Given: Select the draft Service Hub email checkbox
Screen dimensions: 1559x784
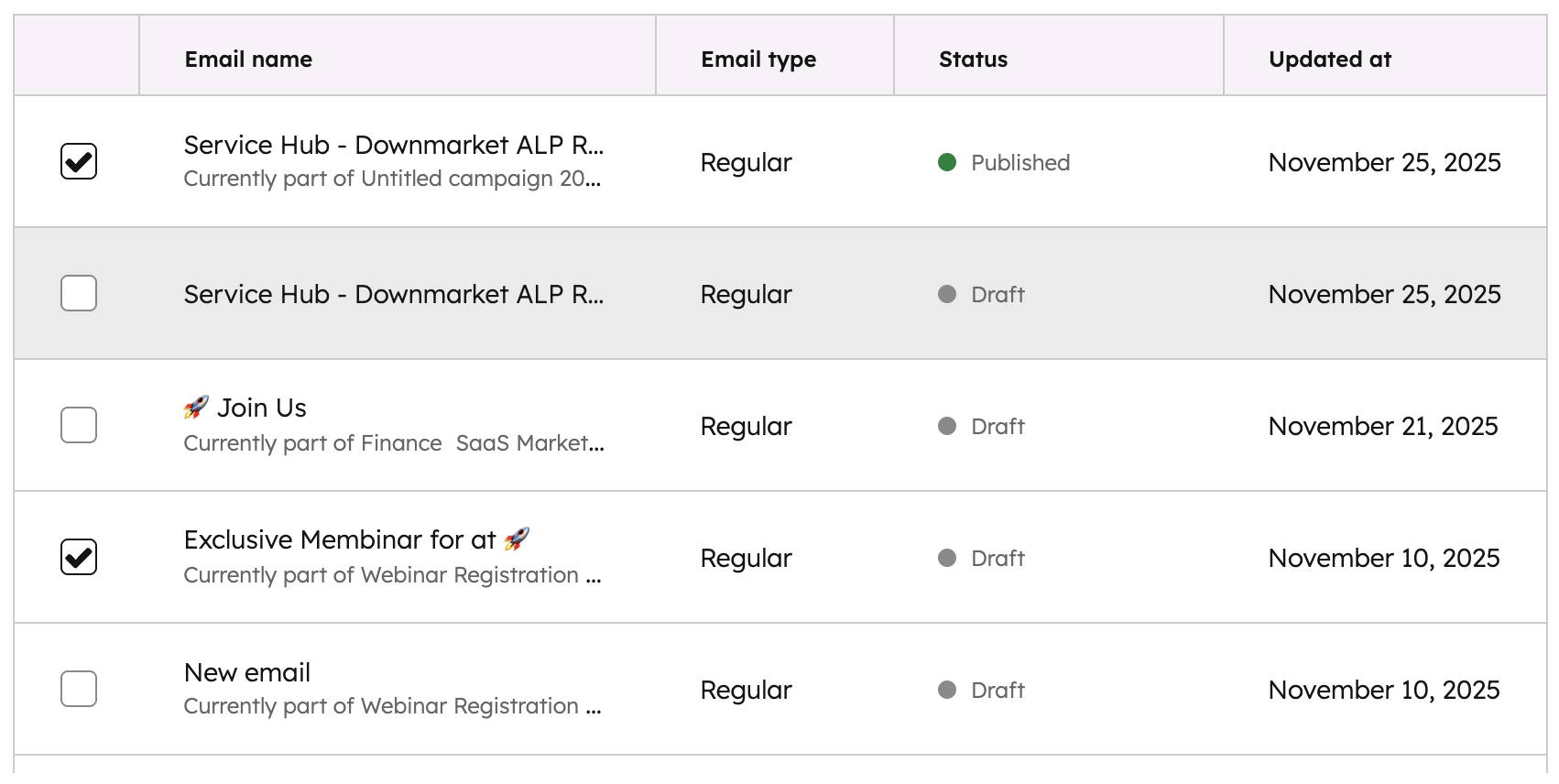Looking at the screenshot, I should [x=79, y=293].
